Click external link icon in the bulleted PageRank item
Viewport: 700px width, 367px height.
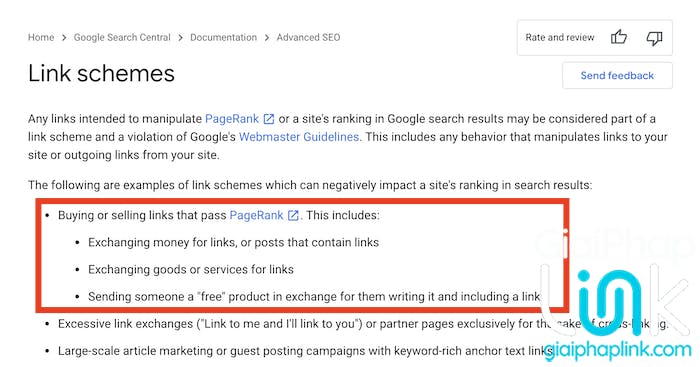coord(293,215)
